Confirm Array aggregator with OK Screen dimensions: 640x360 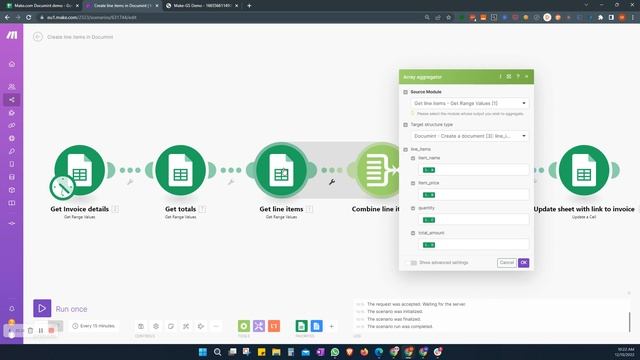524,263
